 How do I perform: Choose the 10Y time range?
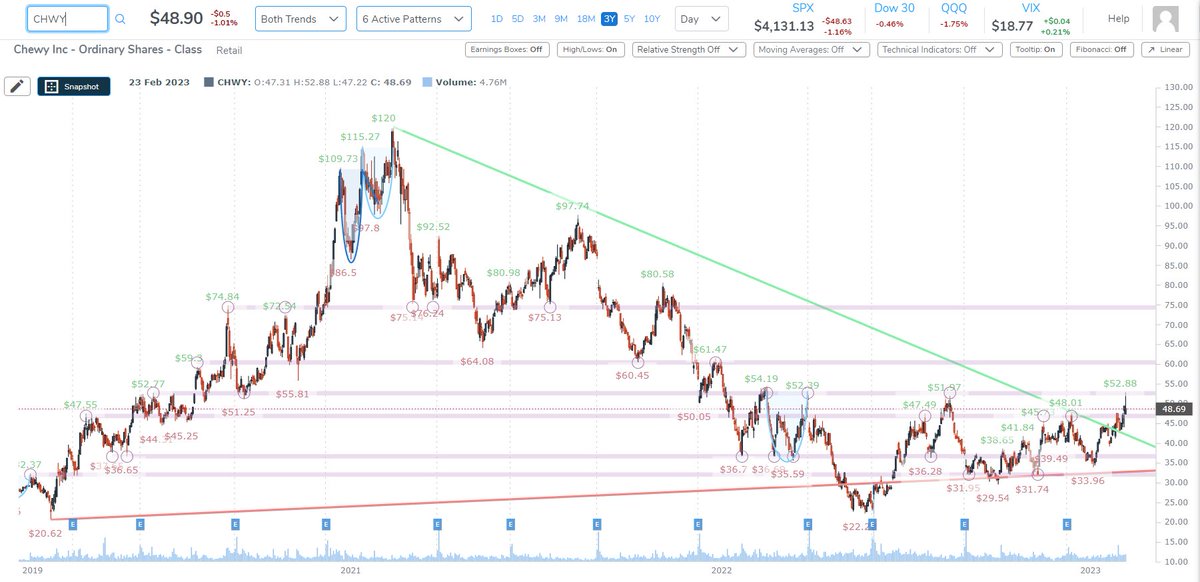pyautogui.click(x=651, y=19)
